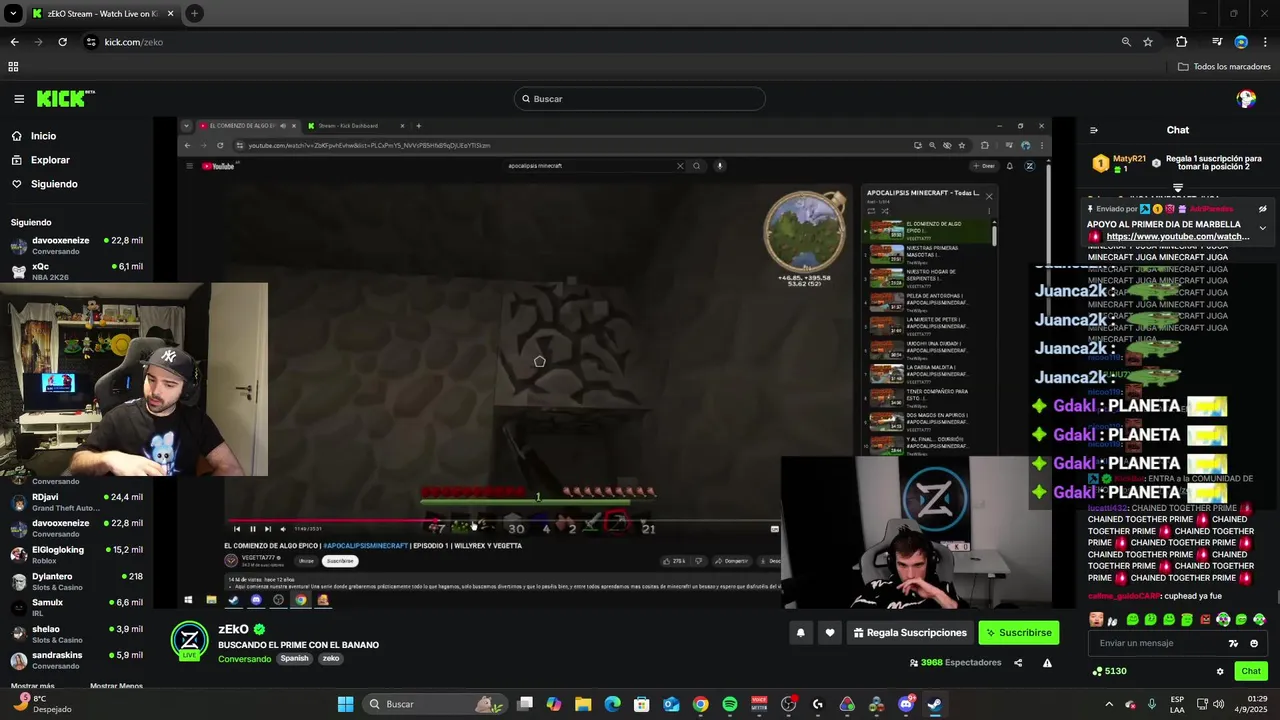Go back in browser history

[14, 42]
